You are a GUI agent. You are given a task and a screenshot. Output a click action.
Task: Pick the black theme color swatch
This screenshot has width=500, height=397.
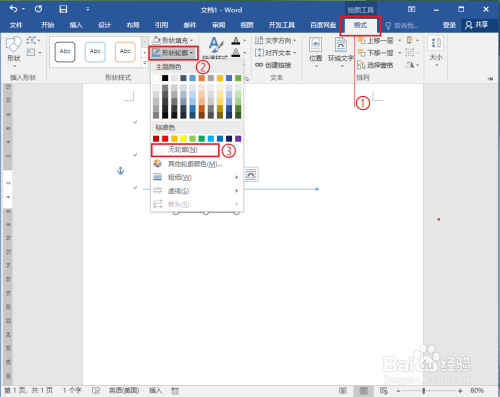165,78
